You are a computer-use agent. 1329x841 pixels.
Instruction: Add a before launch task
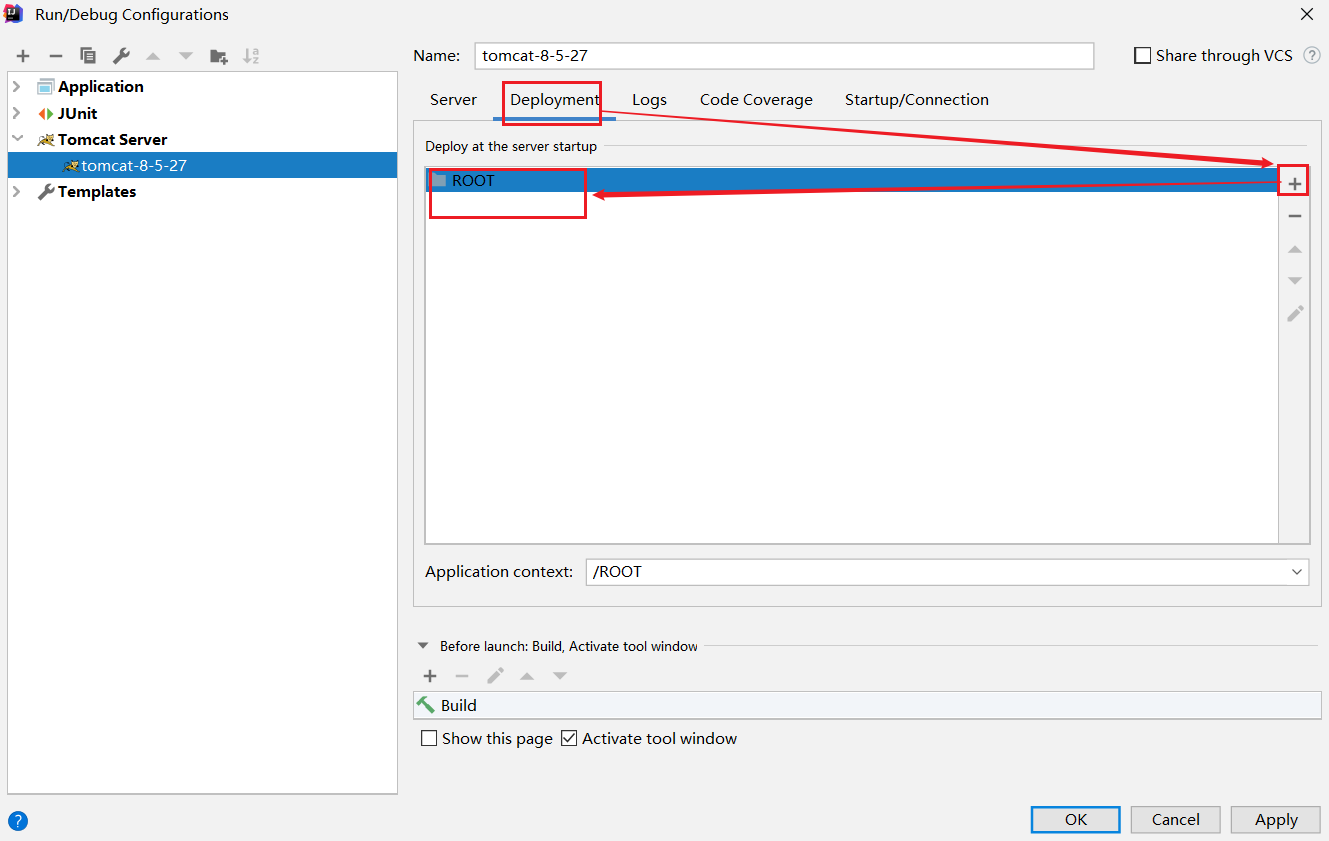tap(430, 676)
